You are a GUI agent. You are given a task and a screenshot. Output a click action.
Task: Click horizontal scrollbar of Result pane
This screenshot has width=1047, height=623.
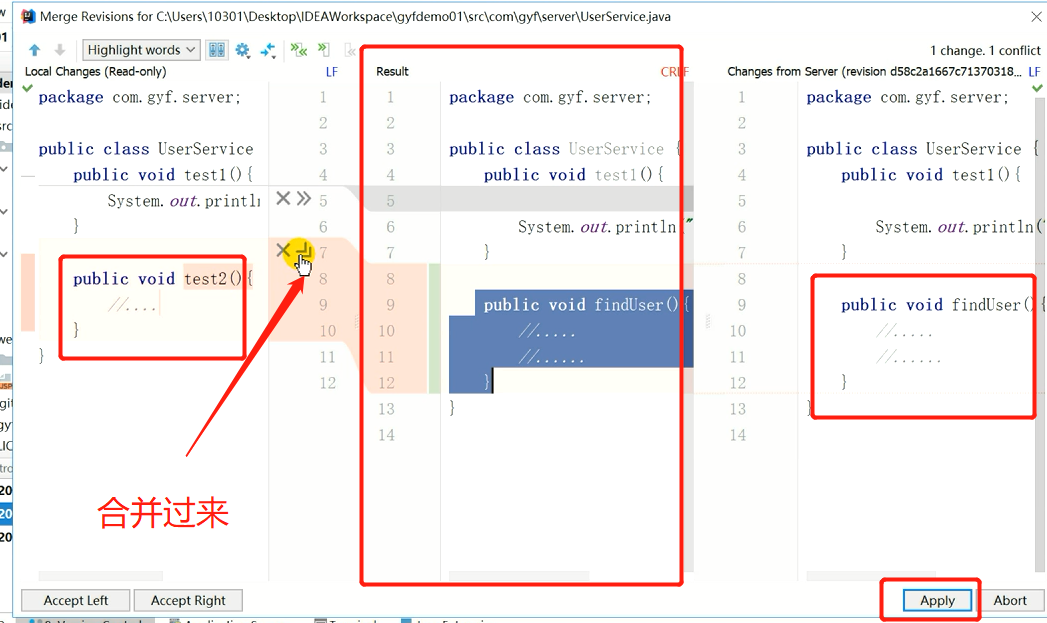(x=519, y=575)
